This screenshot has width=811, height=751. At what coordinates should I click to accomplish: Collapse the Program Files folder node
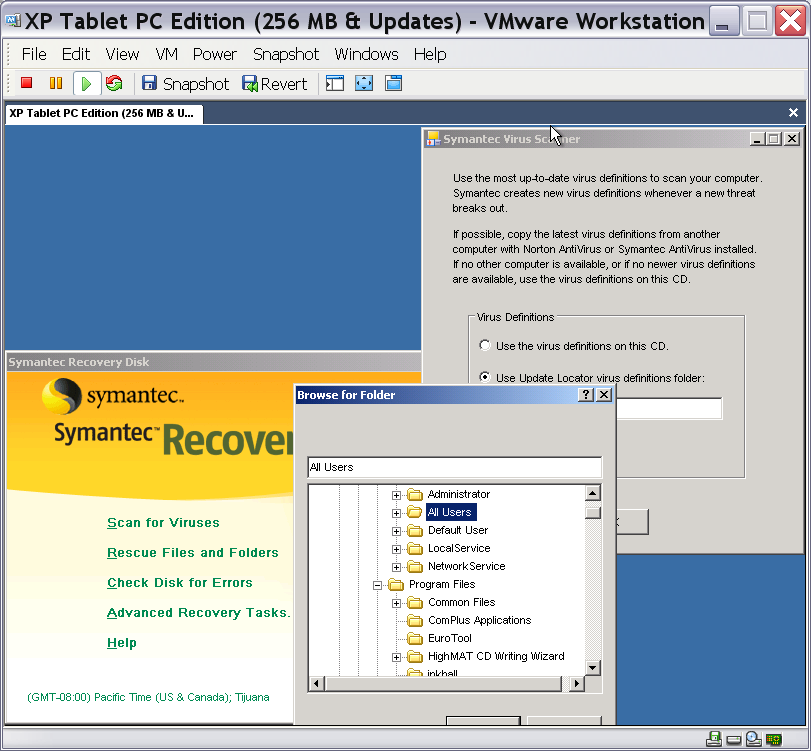tap(378, 585)
